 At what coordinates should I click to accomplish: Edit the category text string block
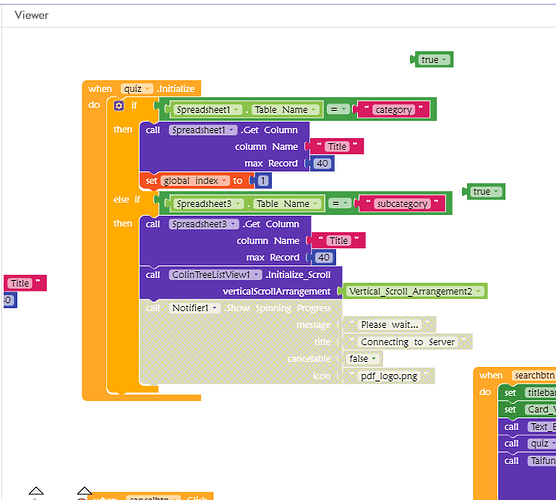click(394, 110)
